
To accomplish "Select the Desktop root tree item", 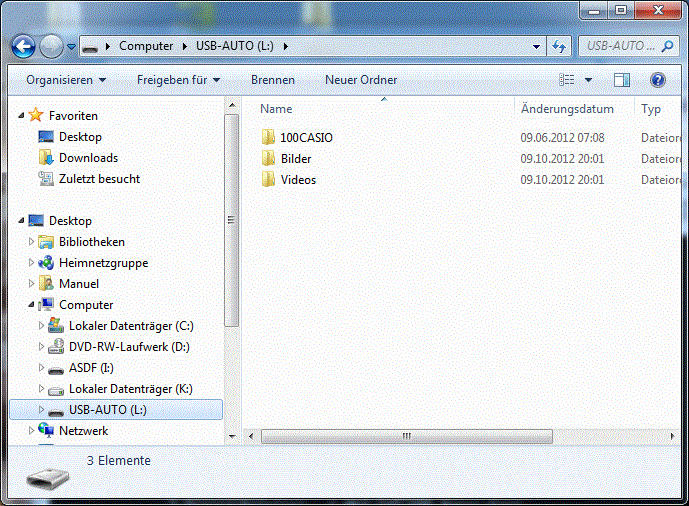I will (70, 220).
